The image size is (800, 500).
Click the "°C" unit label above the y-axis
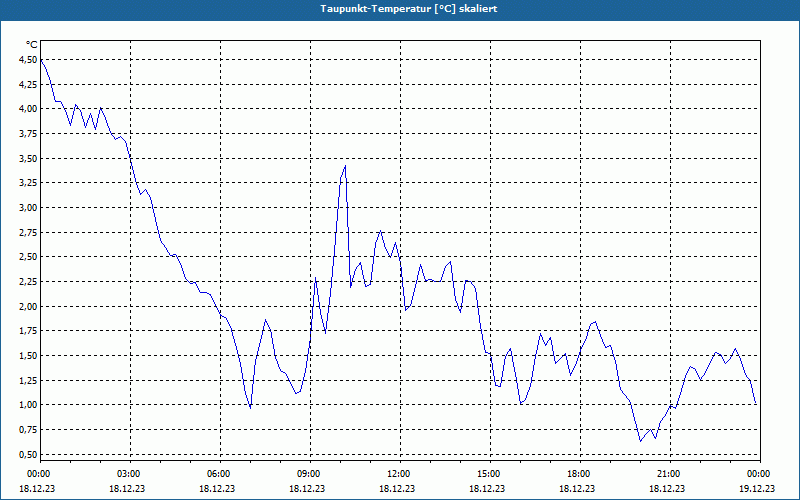pyautogui.click(x=32, y=45)
